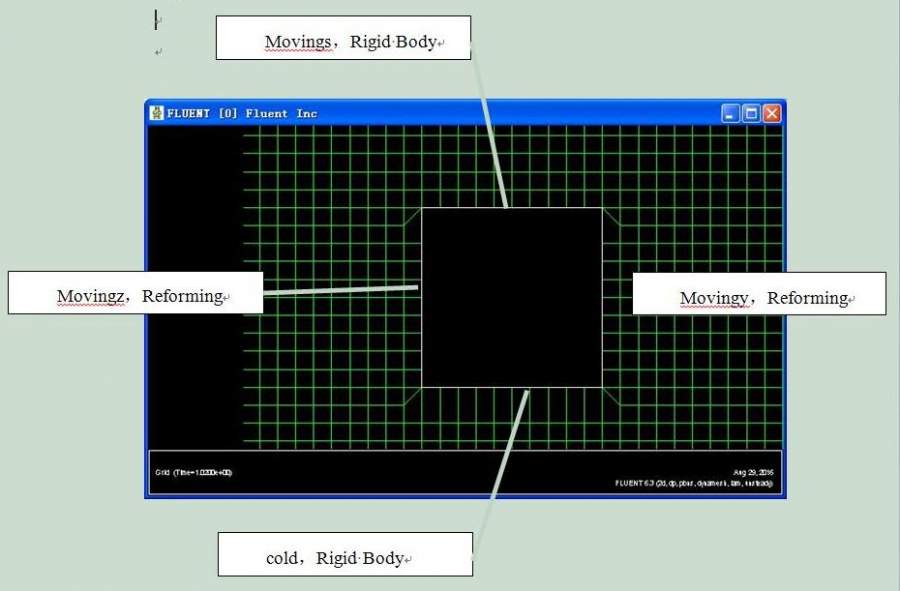The width and height of the screenshot is (900, 591).
Task: Click the 'Movingz, Reforming' label box
Action: (x=135, y=293)
